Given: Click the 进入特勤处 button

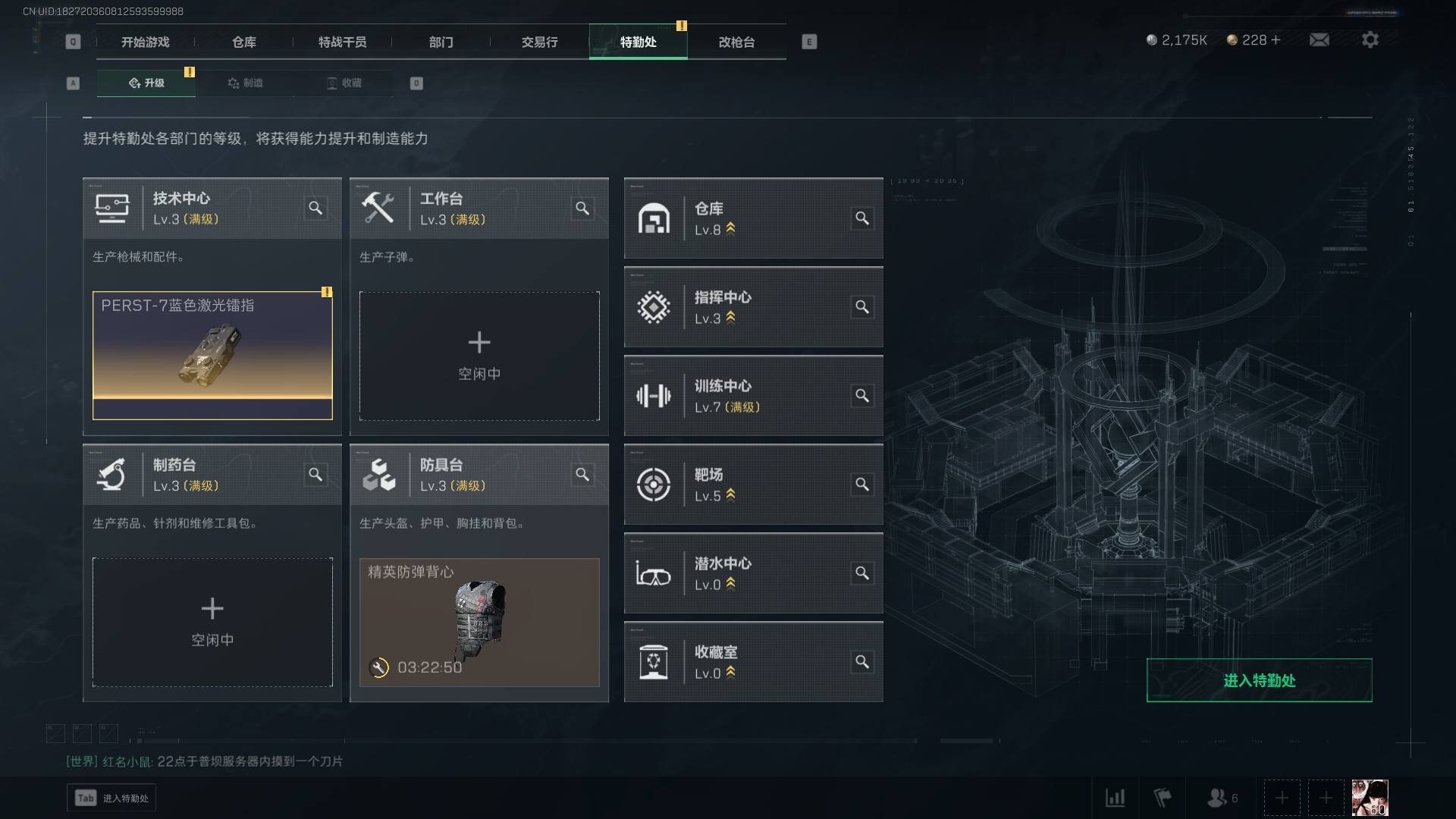Looking at the screenshot, I should [x=1259, y=680].
